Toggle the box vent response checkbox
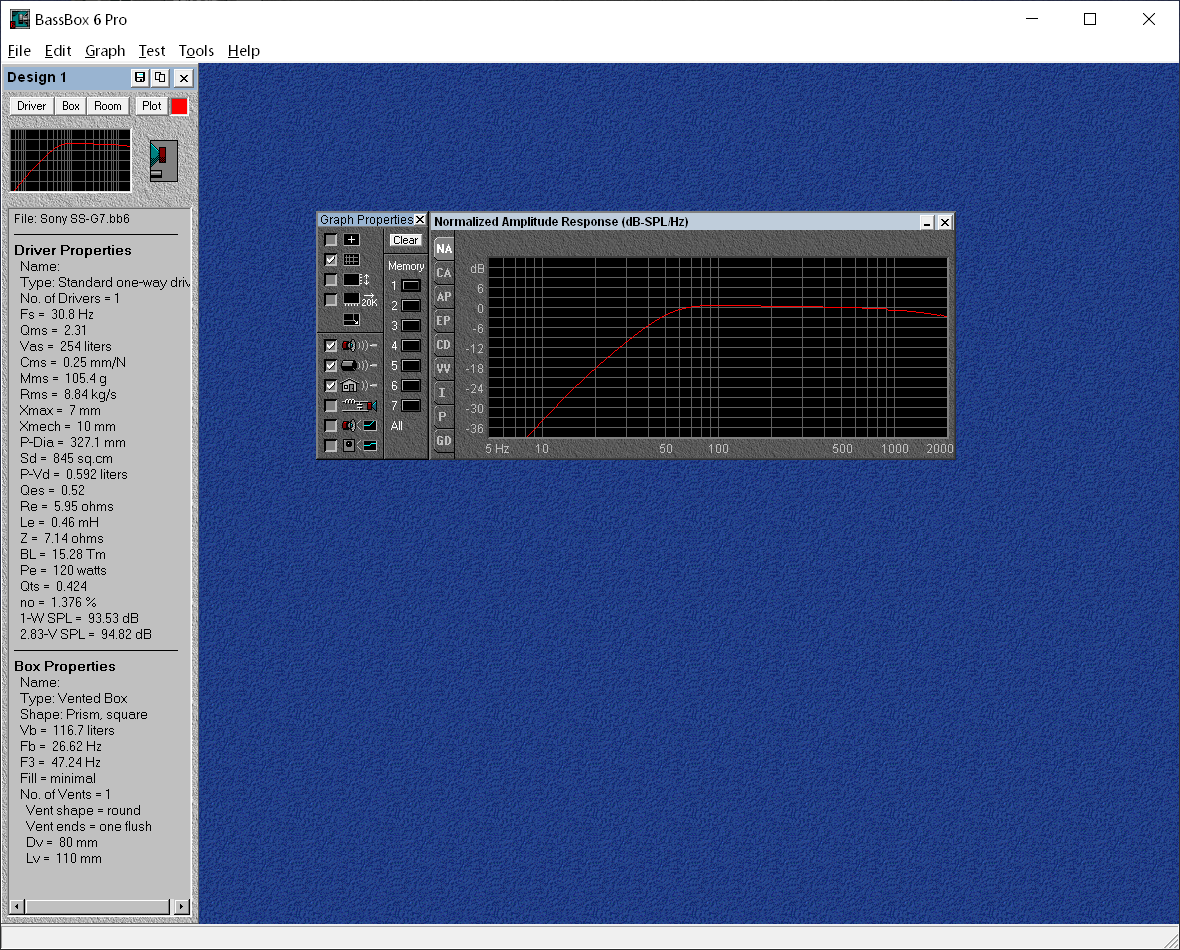The image size is (1180, 950). tap(330, 366)
